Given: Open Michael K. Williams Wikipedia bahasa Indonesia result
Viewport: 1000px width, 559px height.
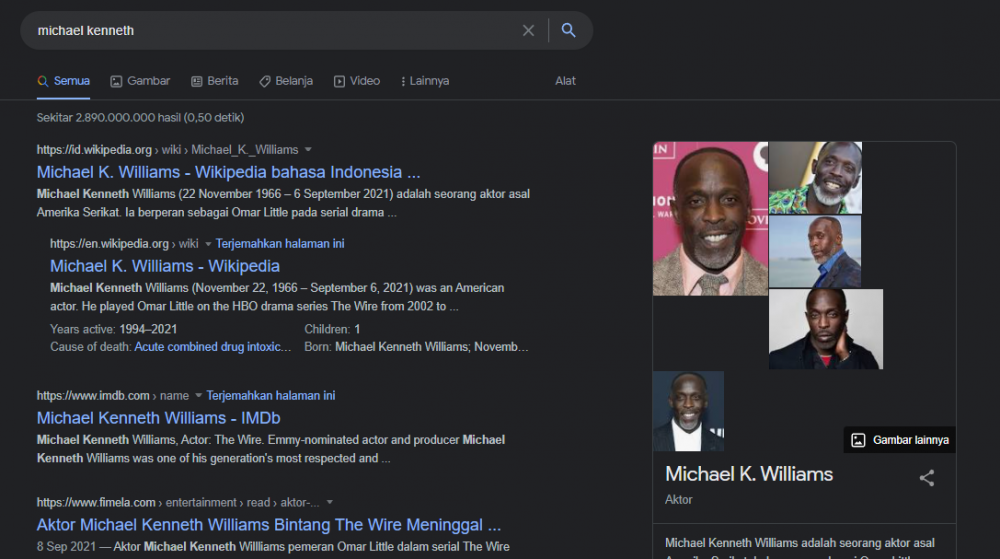Looking at the screenshot, I should (228, 172).
